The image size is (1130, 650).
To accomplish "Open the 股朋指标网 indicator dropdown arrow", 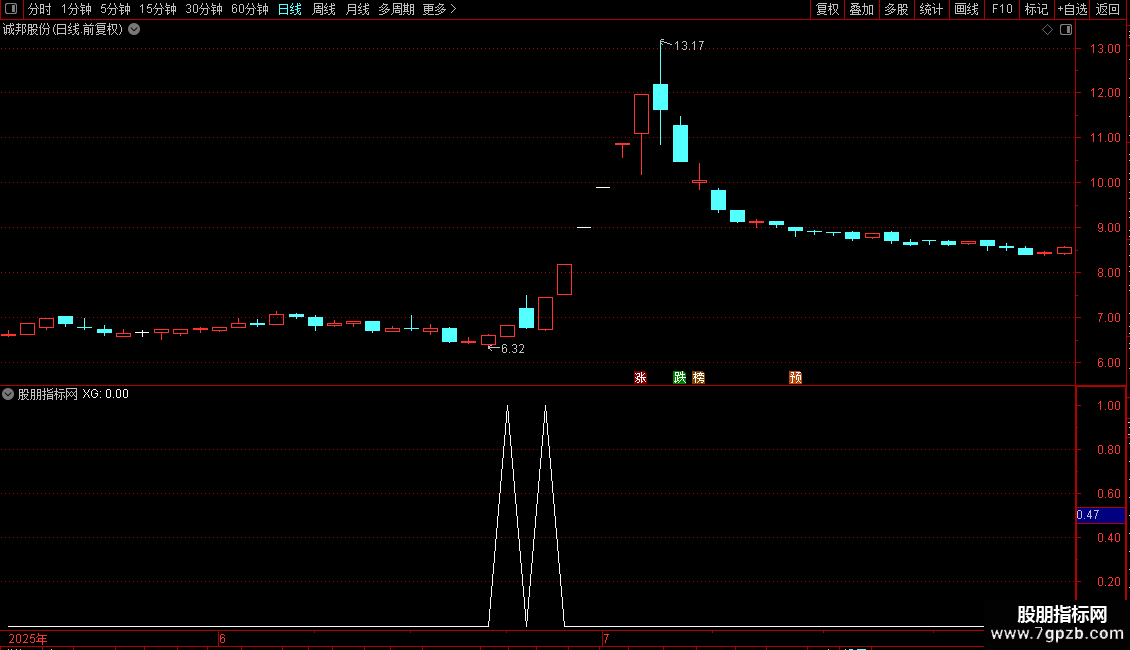I will [8, 394].
